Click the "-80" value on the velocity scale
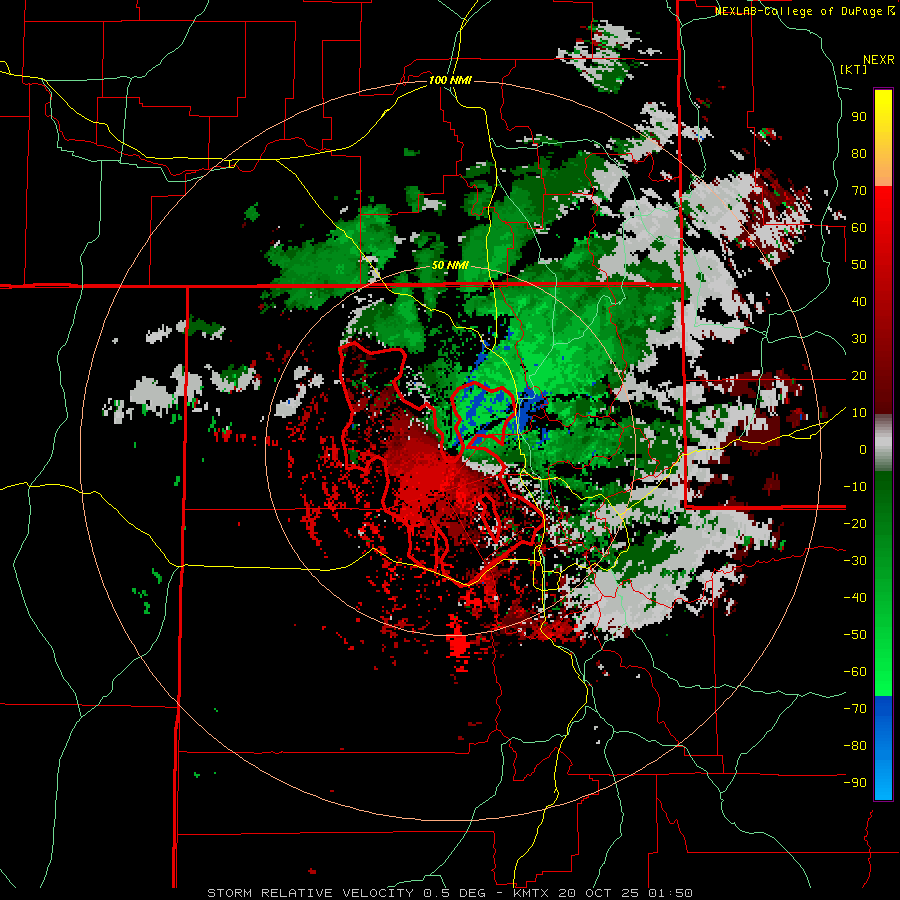900x900 pixels. [856, 746]
